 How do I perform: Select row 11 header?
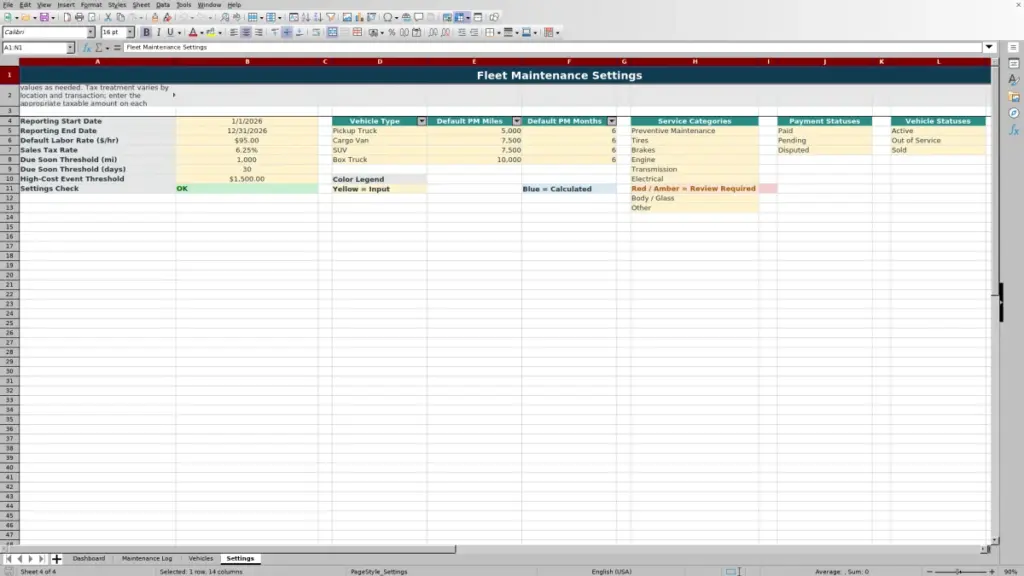(9, 188)
